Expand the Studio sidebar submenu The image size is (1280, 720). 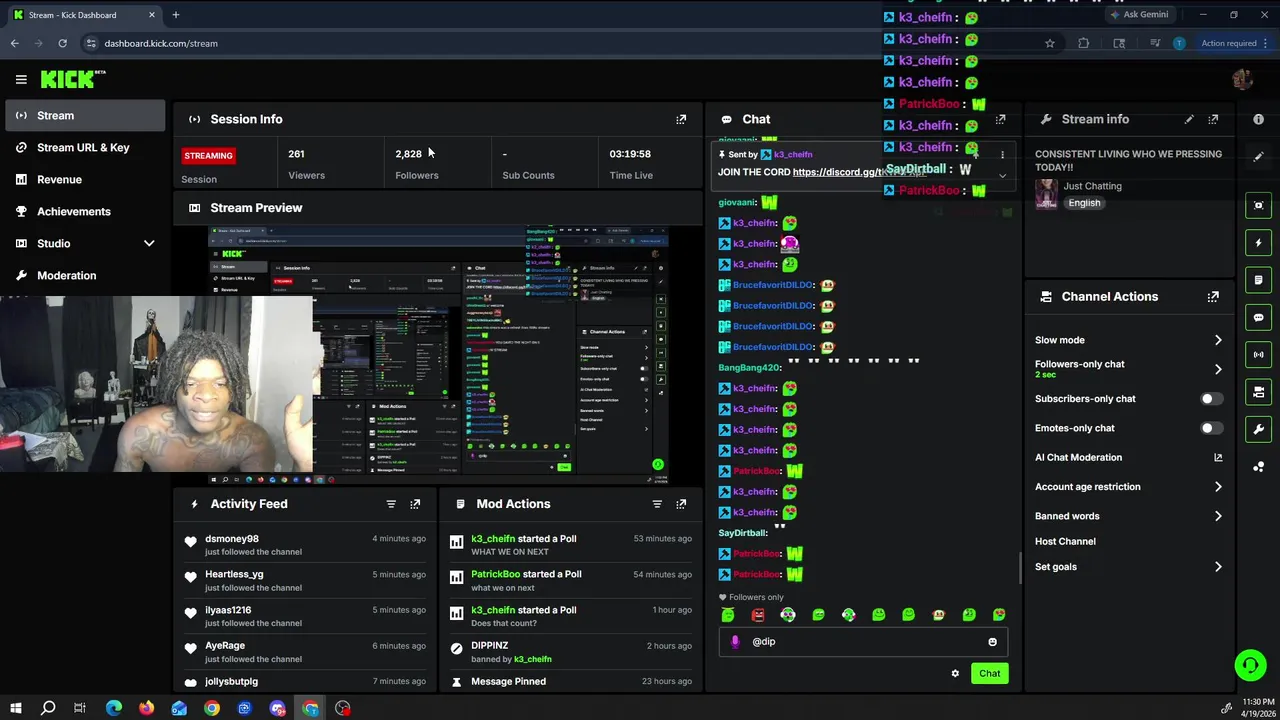tap(149, 243)
